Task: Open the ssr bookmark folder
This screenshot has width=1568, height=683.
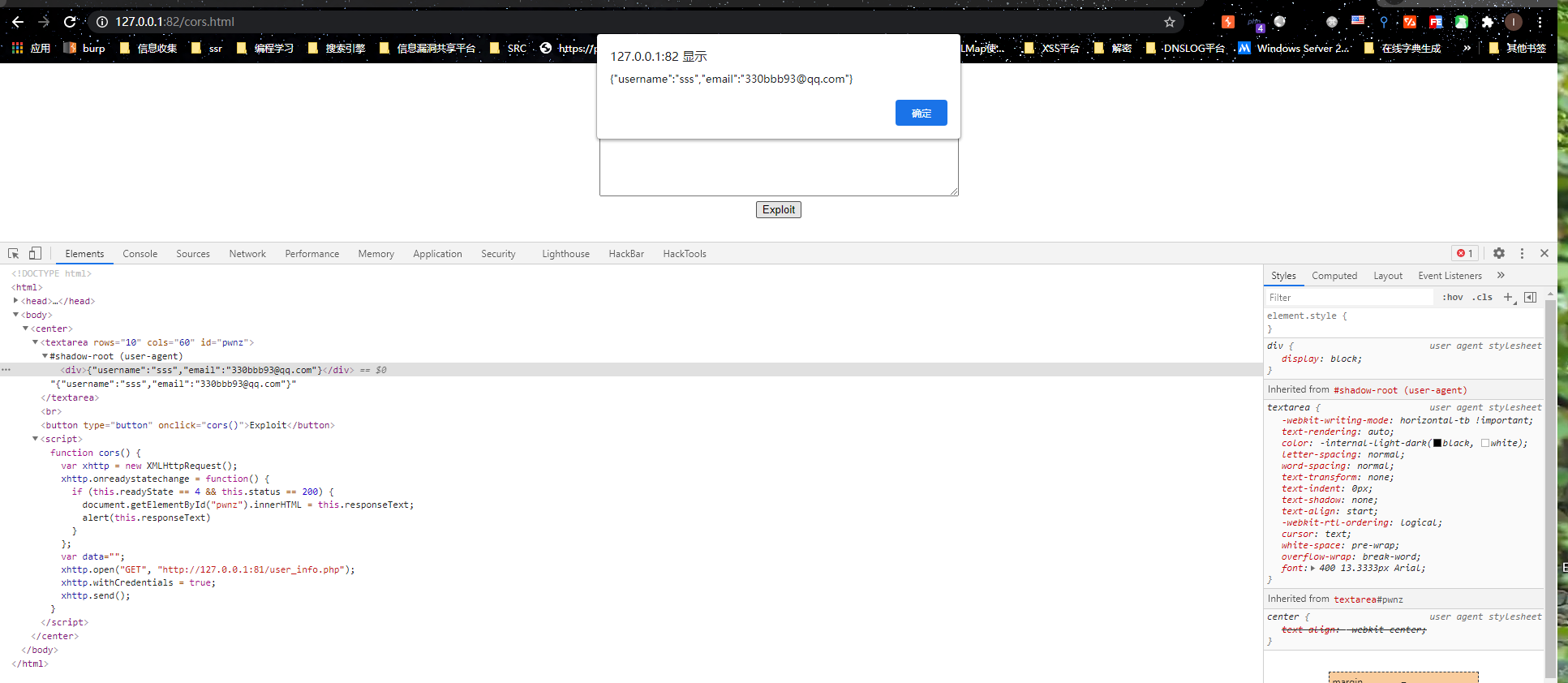Action: point(206,48)
